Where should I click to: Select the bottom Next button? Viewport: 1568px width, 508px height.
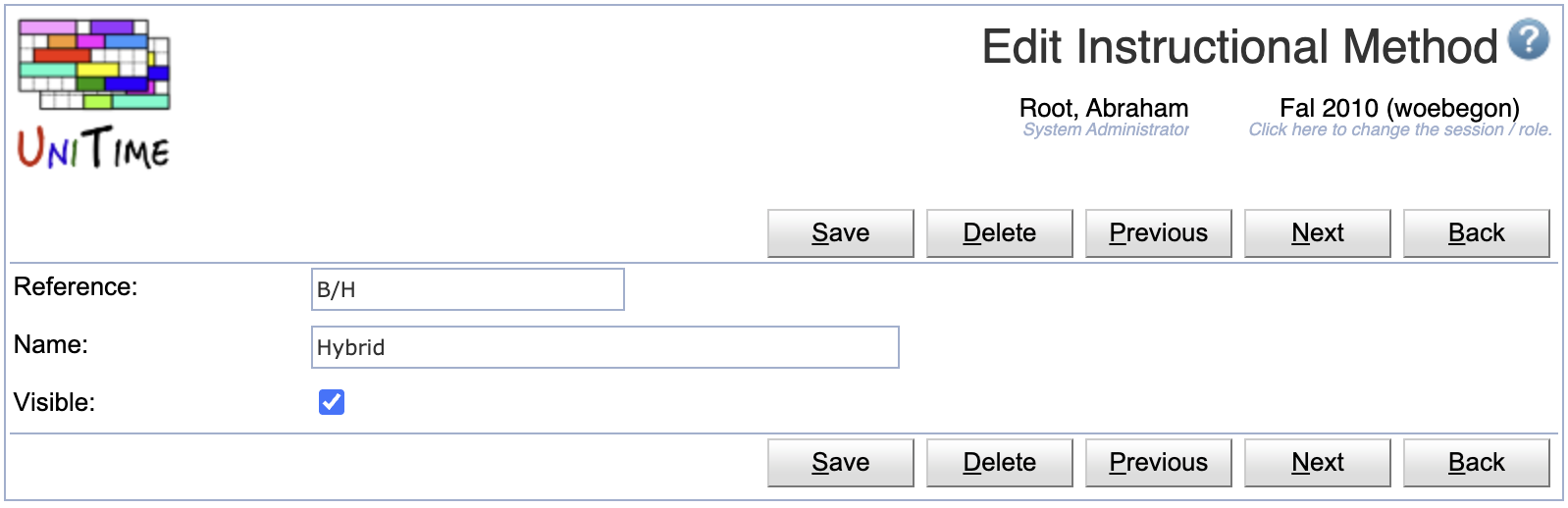click(1318, 463)
